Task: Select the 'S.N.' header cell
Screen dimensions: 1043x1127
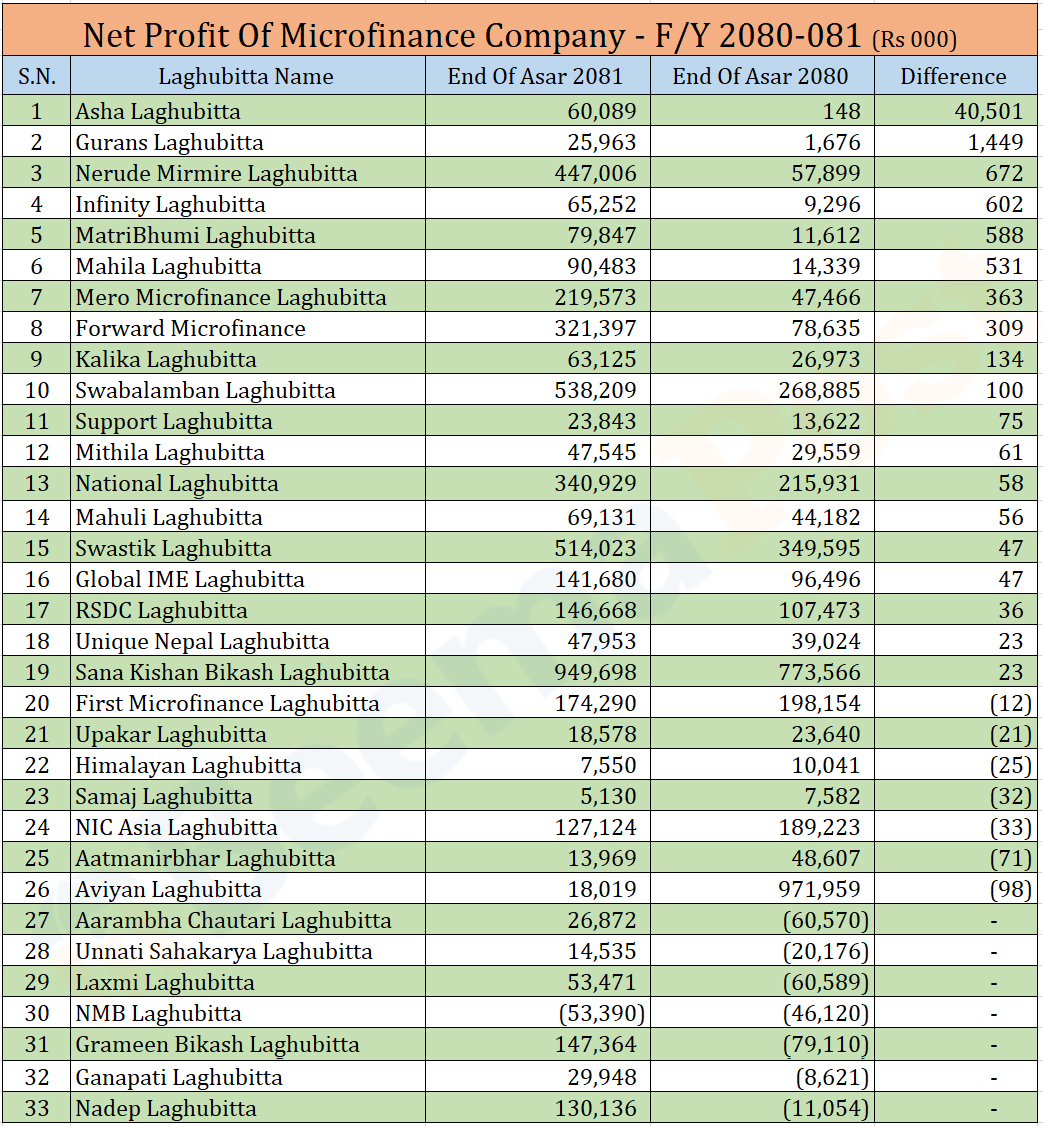Action: 36,77
